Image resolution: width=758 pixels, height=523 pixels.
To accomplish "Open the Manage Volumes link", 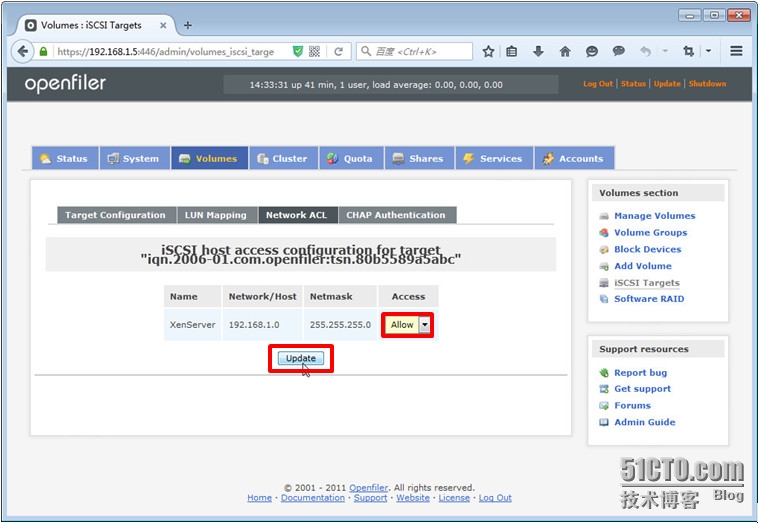I will click(655, 216).
